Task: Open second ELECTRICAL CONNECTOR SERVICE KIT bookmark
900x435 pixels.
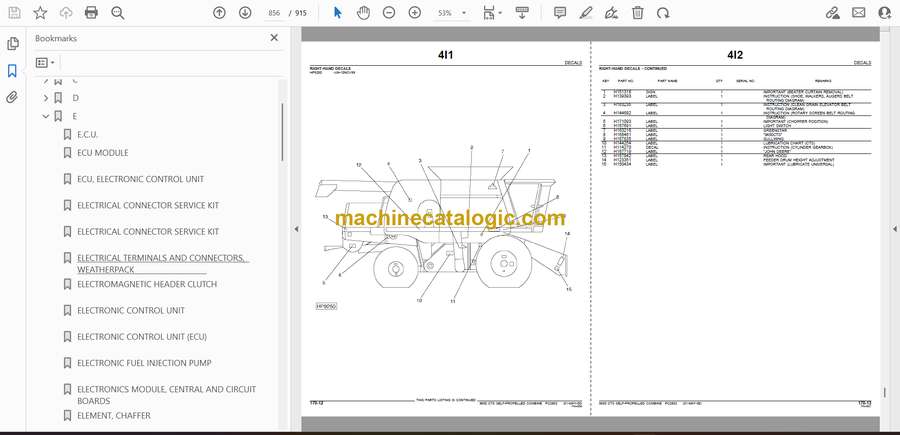Action: [148, 232]
